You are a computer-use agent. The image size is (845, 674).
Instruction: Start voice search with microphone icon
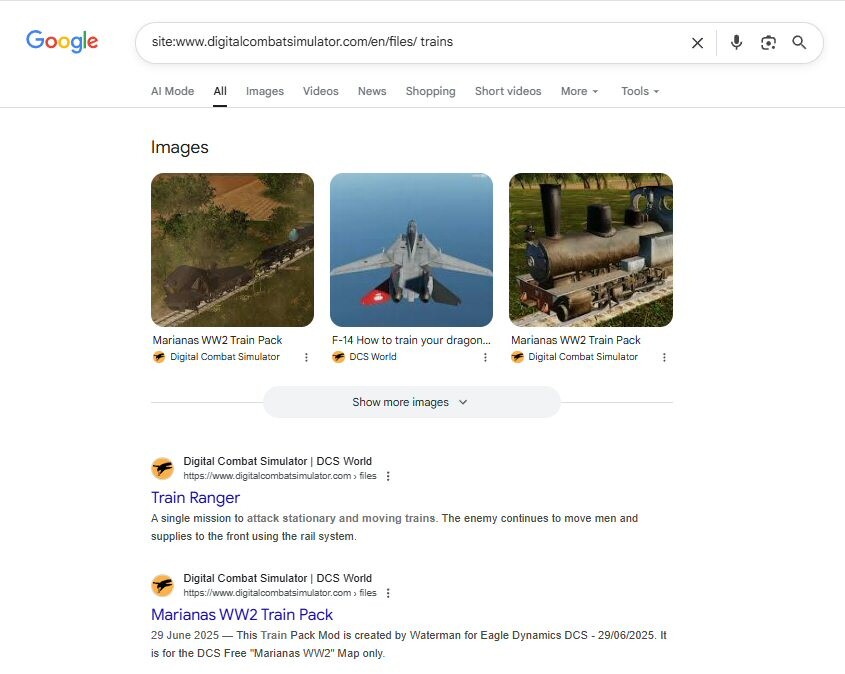(736, 42)
